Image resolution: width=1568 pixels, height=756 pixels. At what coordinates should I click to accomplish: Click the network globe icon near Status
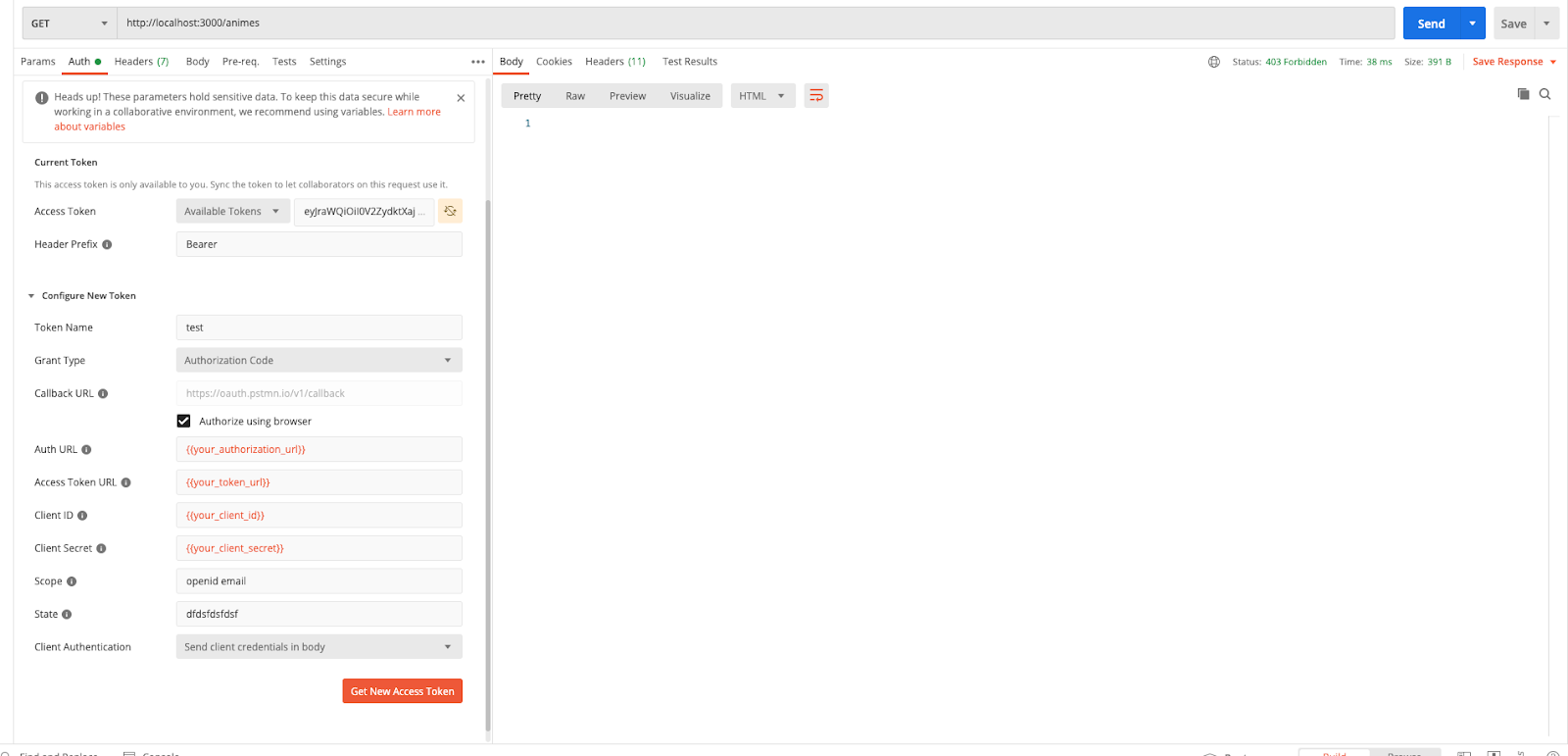tap(1213, 62)
